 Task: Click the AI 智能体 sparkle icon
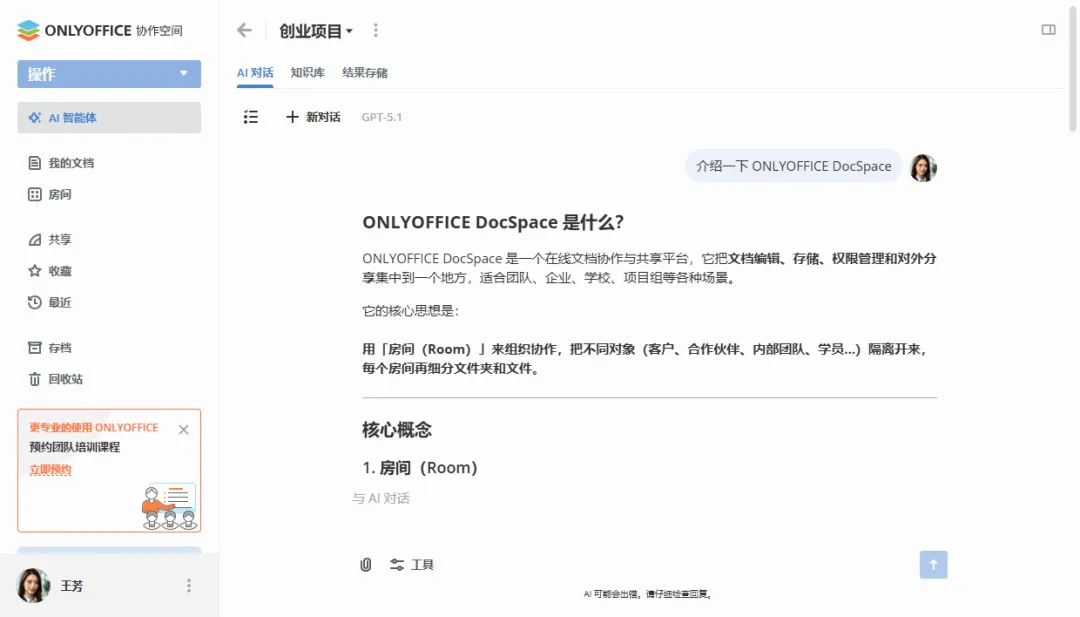coord(34,118)
